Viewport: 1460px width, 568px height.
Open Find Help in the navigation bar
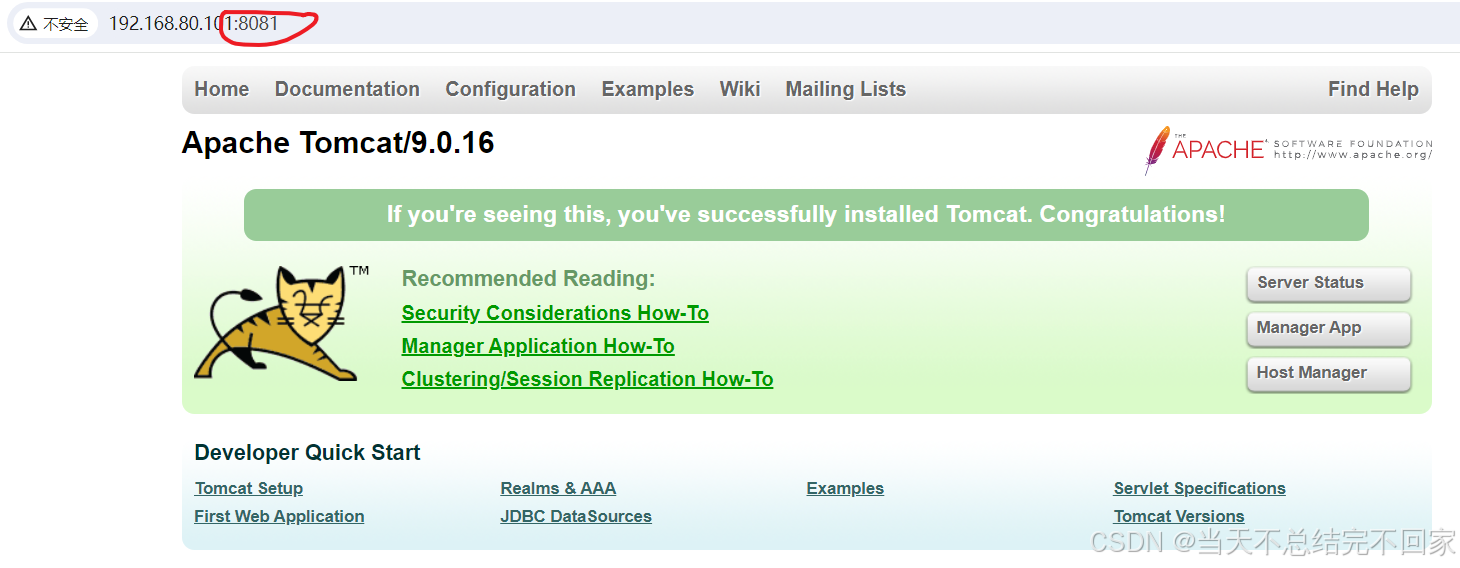click(1373, 89)
